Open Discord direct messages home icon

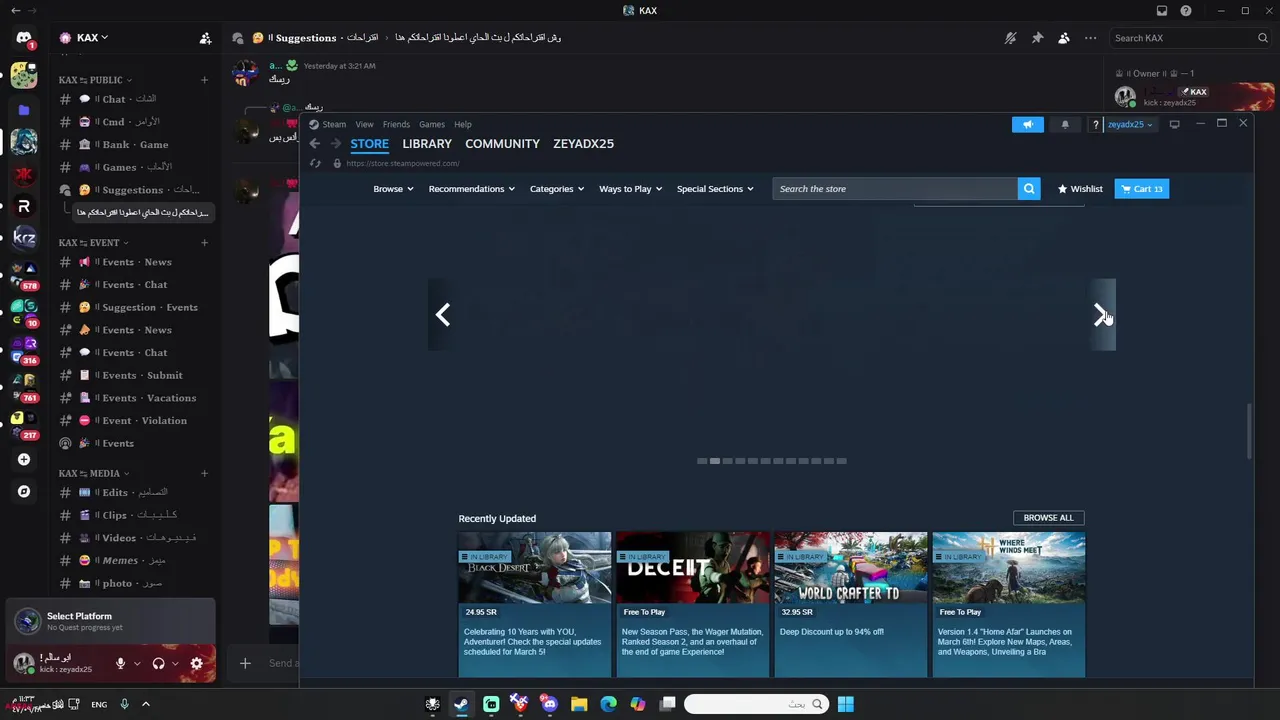pyautogui.click(x=24, y=38)
